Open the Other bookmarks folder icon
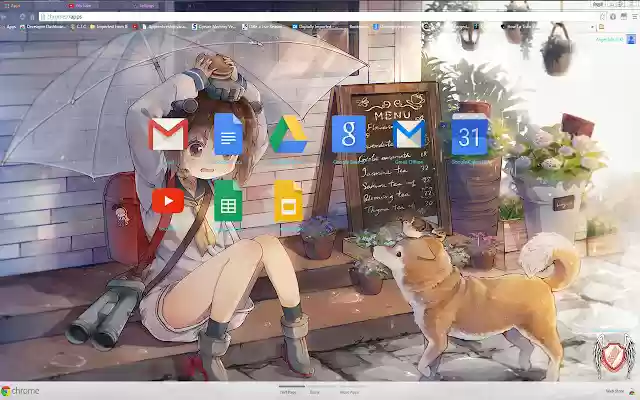Image resolution: width=640 pixels, height=400 pixels. coord(601,27)
